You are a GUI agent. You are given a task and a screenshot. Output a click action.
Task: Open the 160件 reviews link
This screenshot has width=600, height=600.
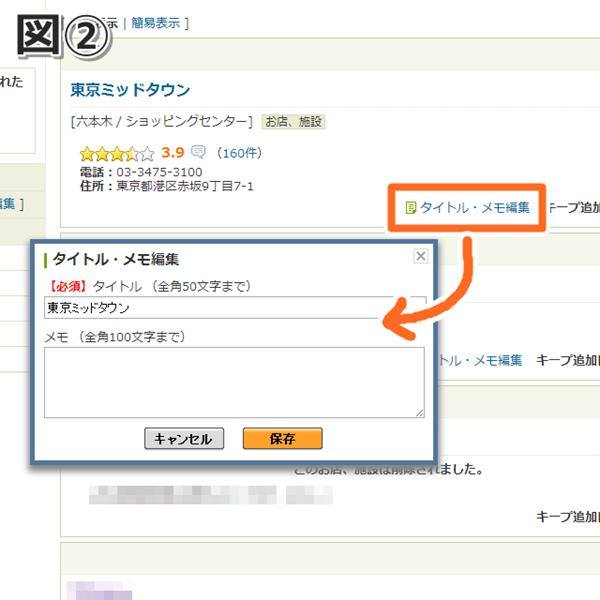(x=240, y=153)
